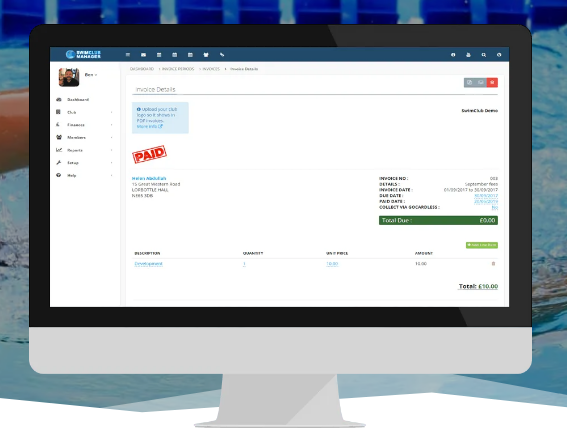This screenshot has width=567, height=439.
Task: Edit the Collect via GoCardless 'No' value
Action: 495,207
